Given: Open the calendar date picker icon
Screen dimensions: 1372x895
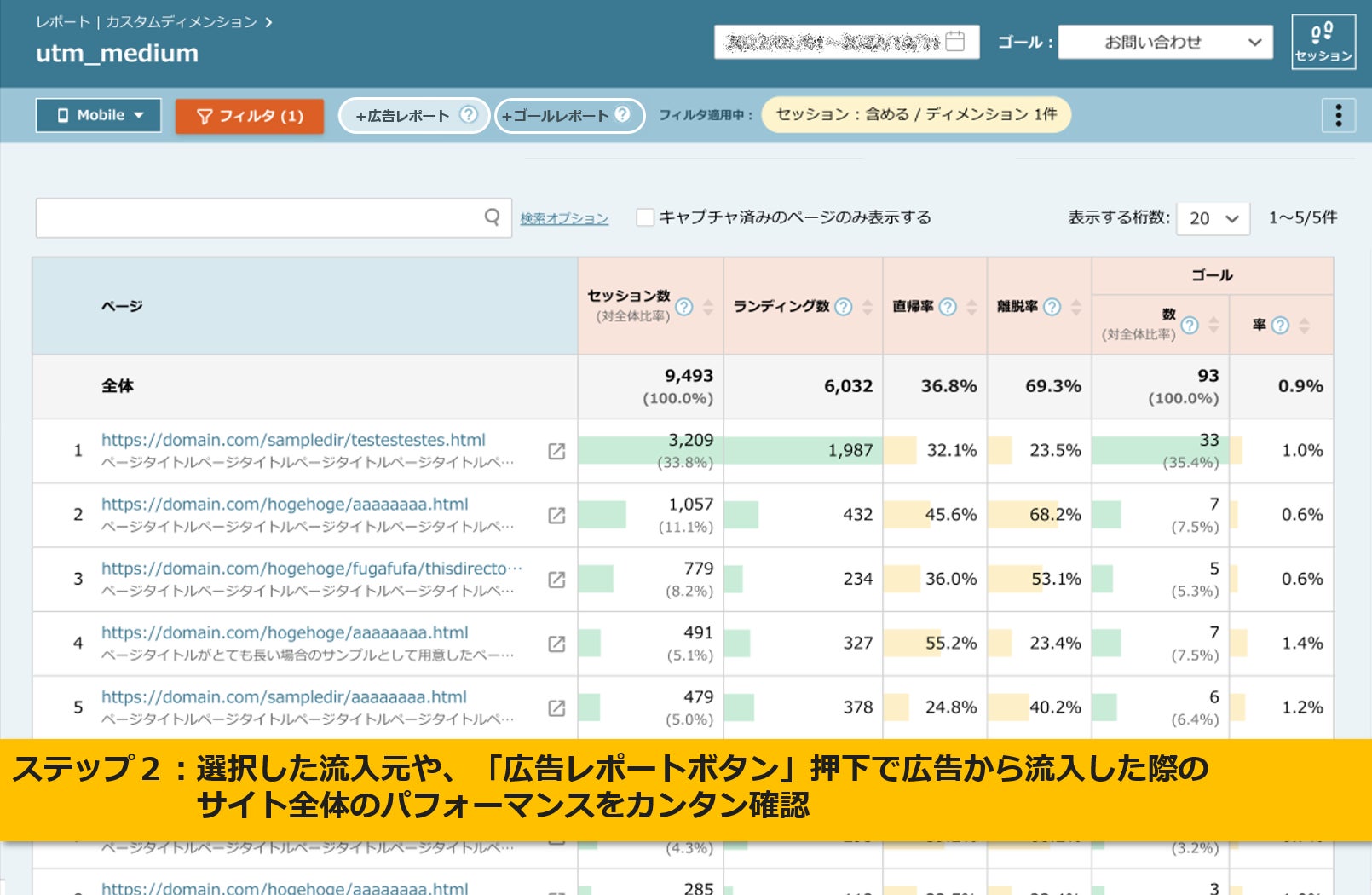Looking at the screenshot, I should [955, 41].
